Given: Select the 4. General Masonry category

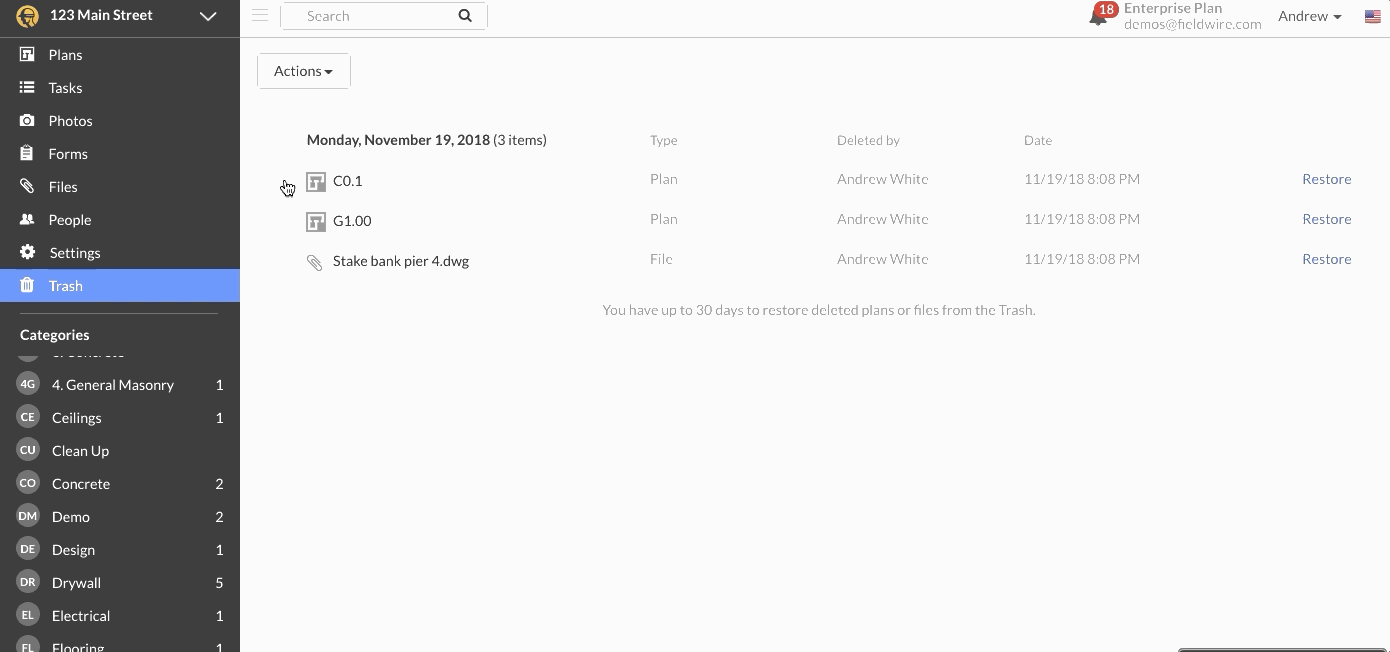Looking at the screenshot, I should tap(120, 385).
